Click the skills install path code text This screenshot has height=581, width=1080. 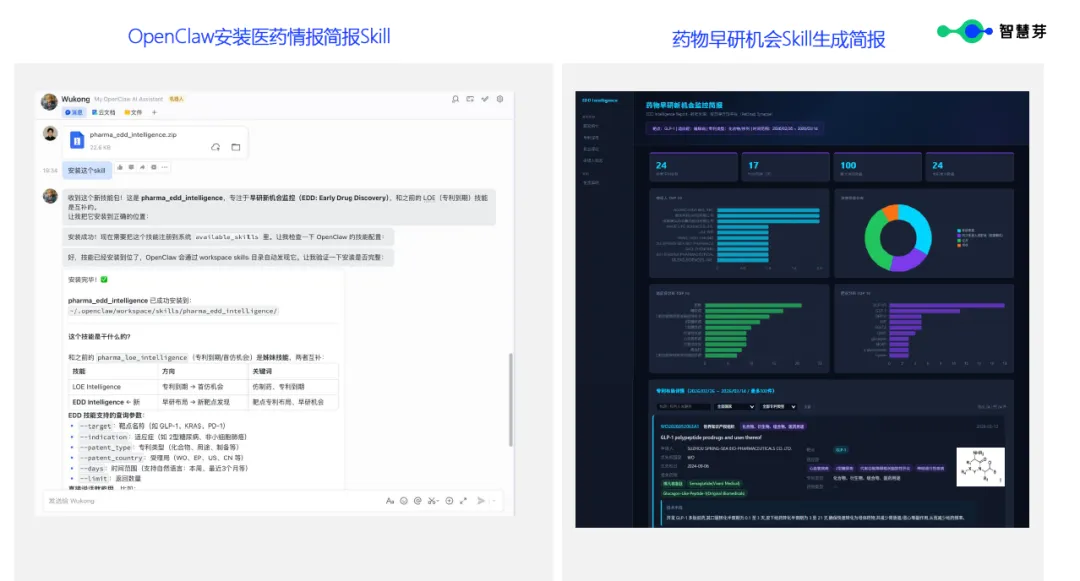(173, 311)
